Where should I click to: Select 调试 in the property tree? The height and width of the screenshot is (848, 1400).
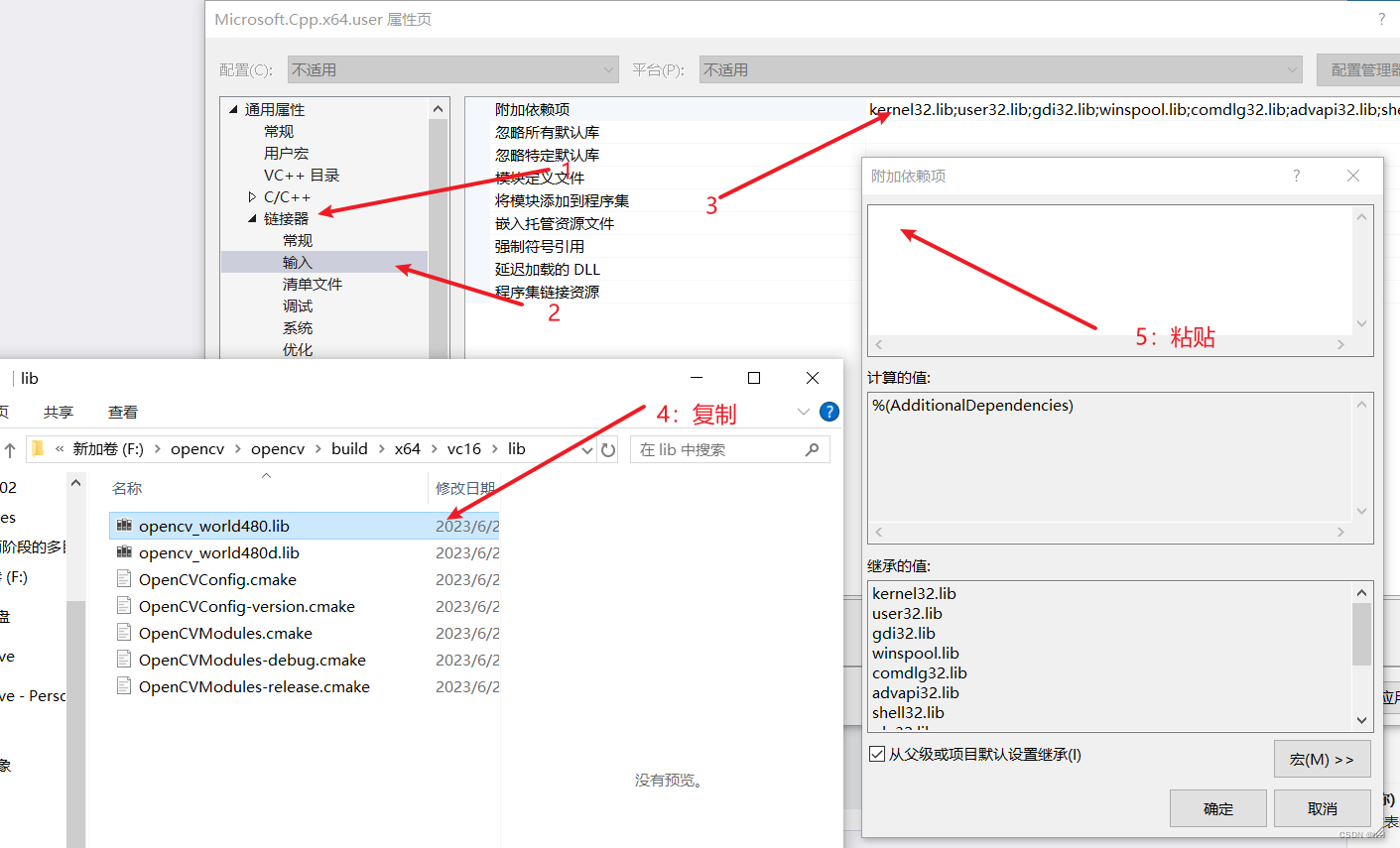click(x=298, y=306)
